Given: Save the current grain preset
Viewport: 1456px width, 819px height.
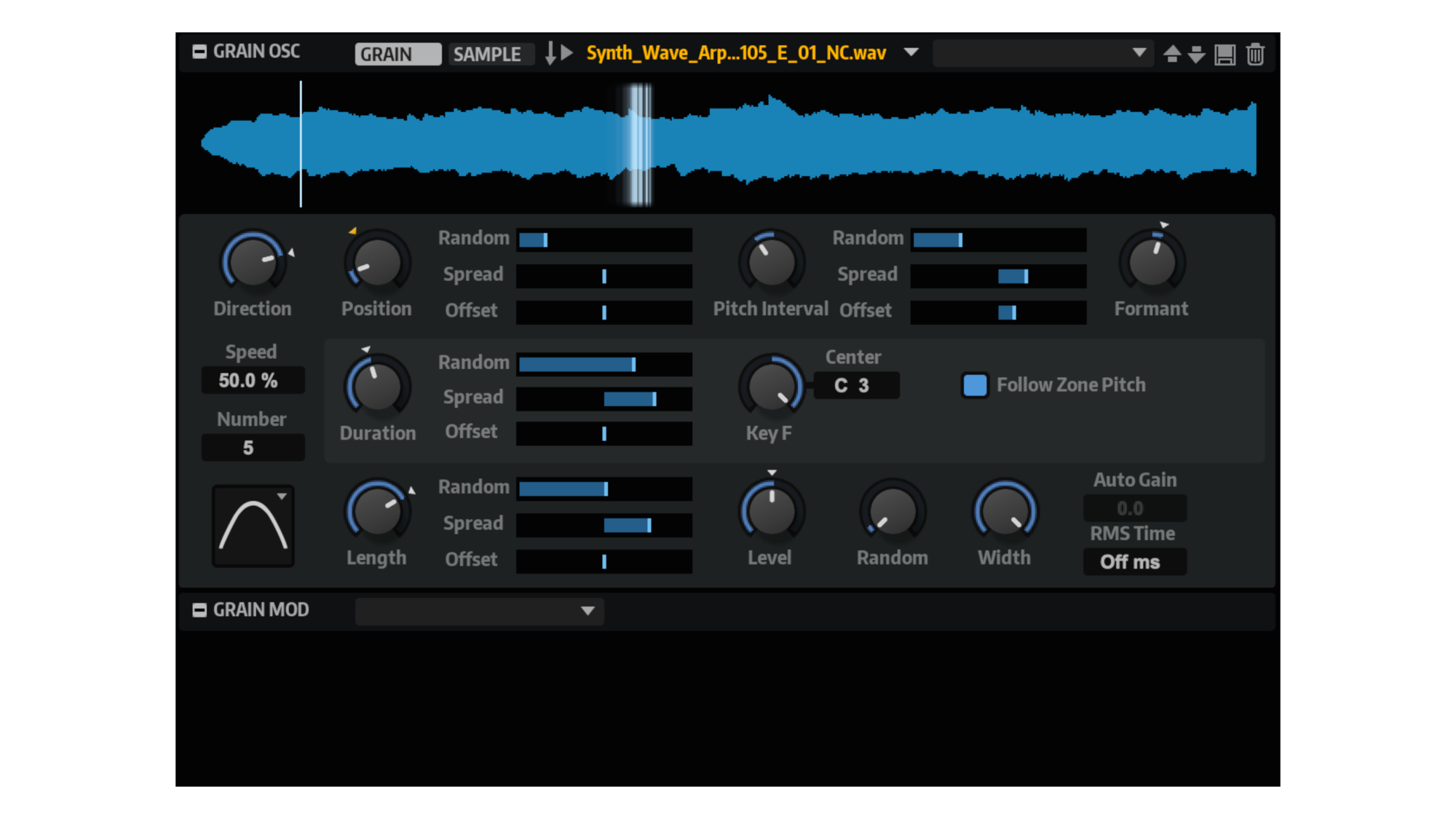Looking at the screenshot, I should pyautogui.click(x=1225, y=53).
